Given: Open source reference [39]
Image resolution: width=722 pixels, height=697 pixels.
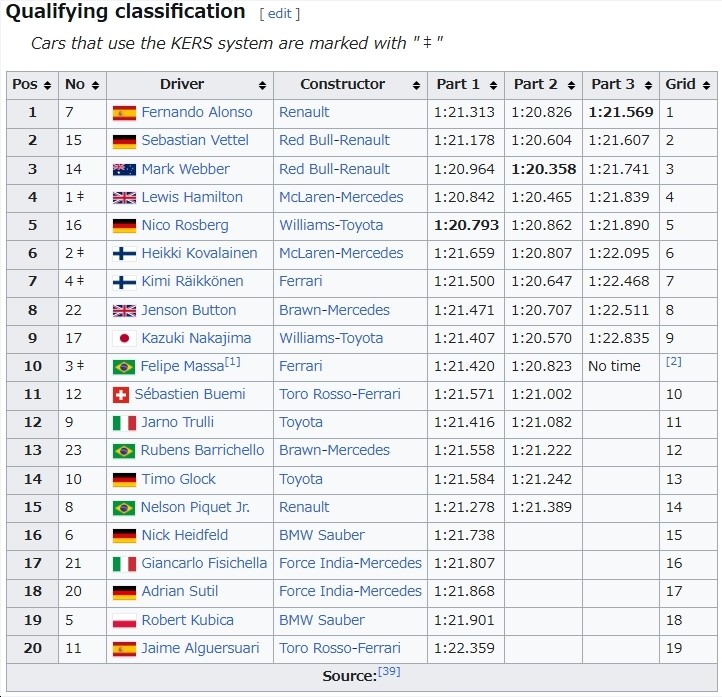Looking at the screenshot, I should tap(389, 672).
